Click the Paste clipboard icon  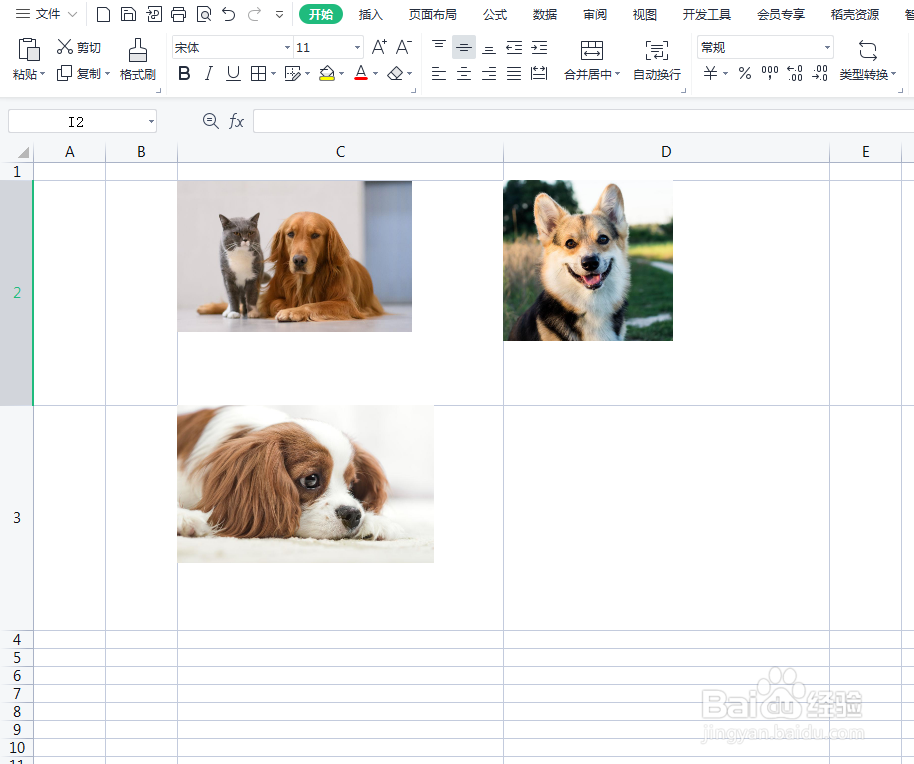[x=29, y=50]
